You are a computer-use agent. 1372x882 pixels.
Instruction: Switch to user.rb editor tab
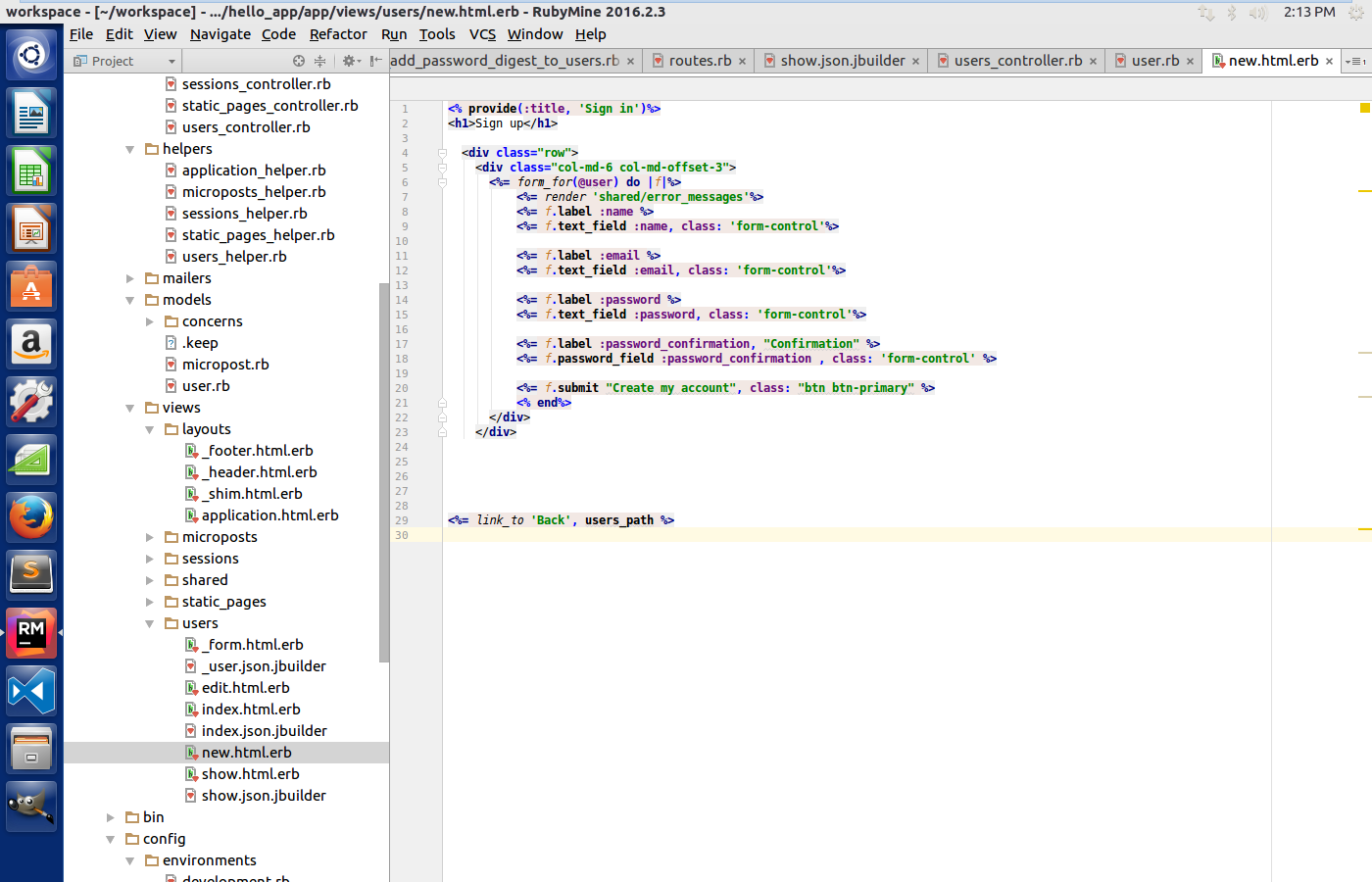coord(1155,61)
